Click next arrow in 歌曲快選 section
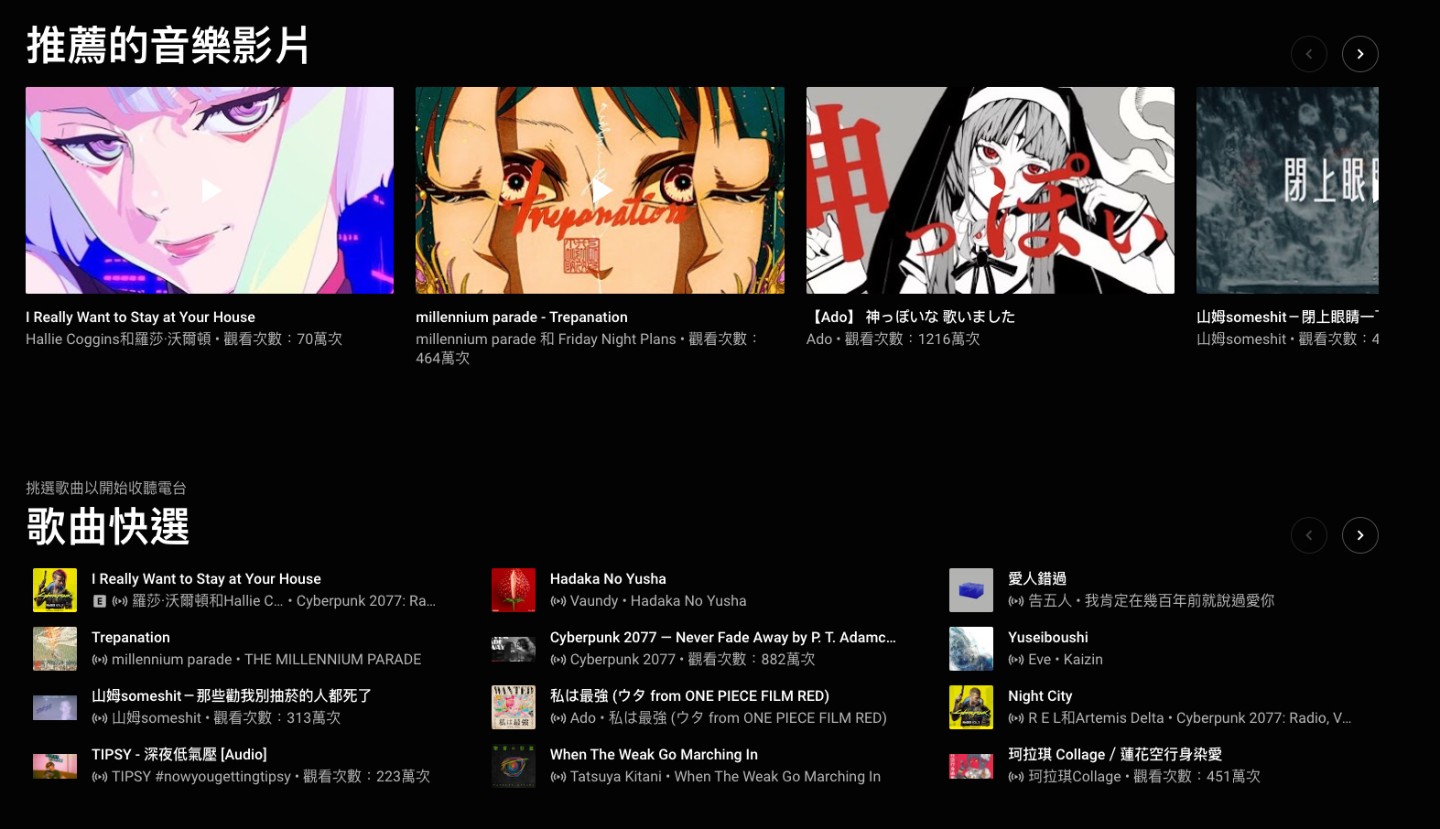1440x829 pixels. (1360, 535)
